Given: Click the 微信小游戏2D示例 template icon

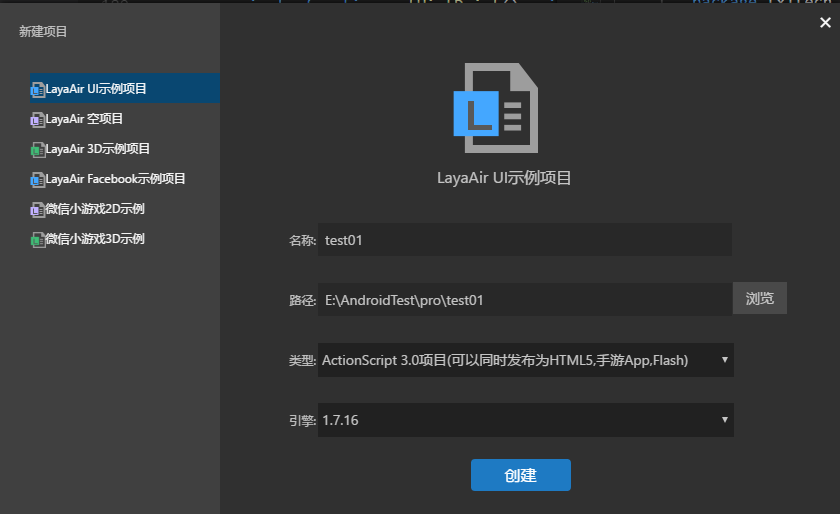Looking at the screenshot, I should coord(38,210).
